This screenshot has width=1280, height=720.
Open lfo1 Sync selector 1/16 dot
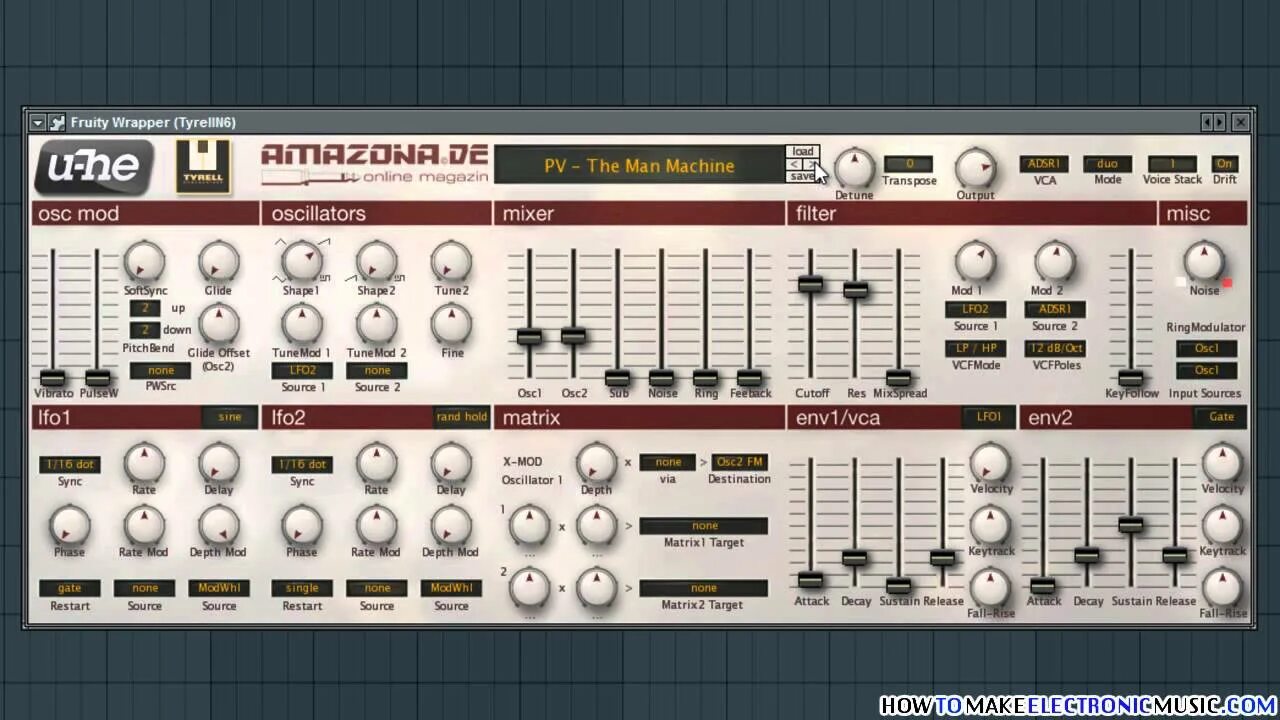click(70, 465)
